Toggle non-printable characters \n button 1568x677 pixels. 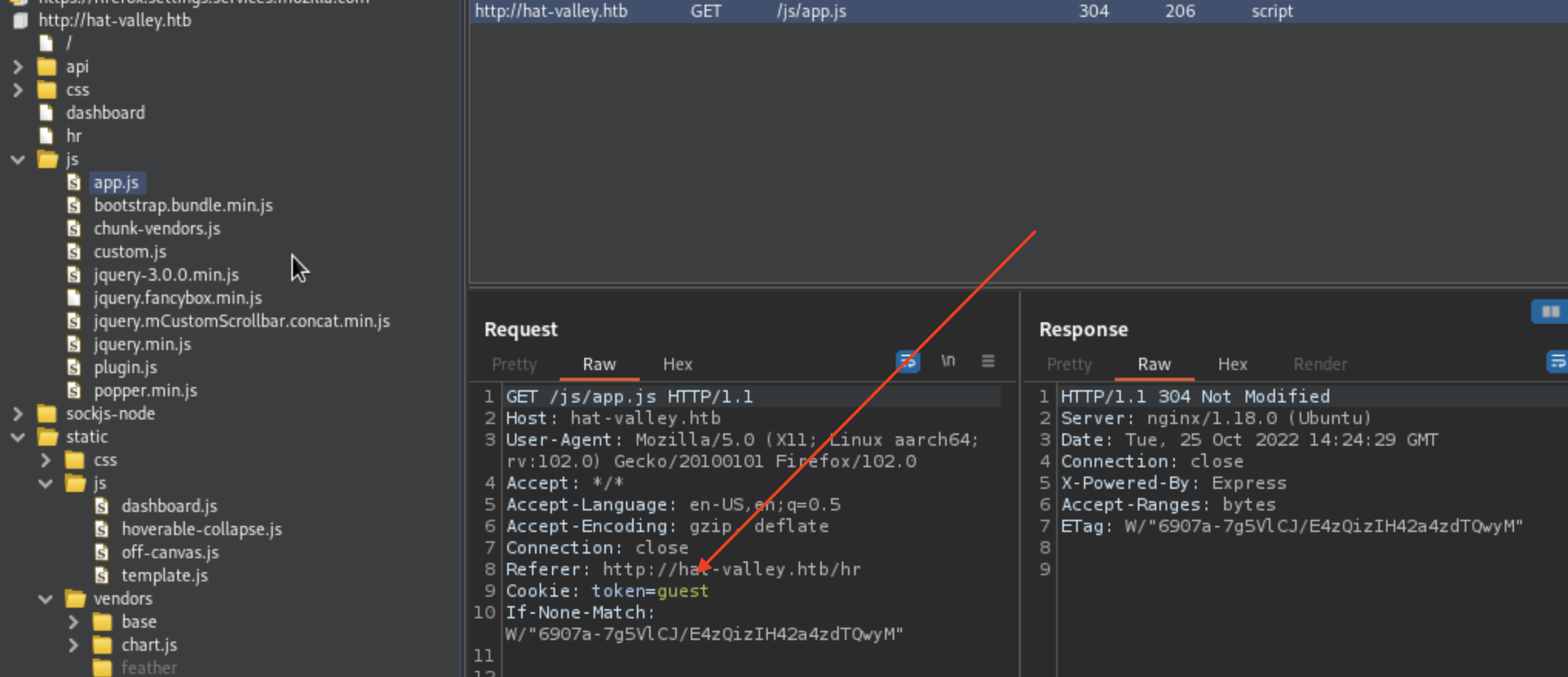(948, 361)
